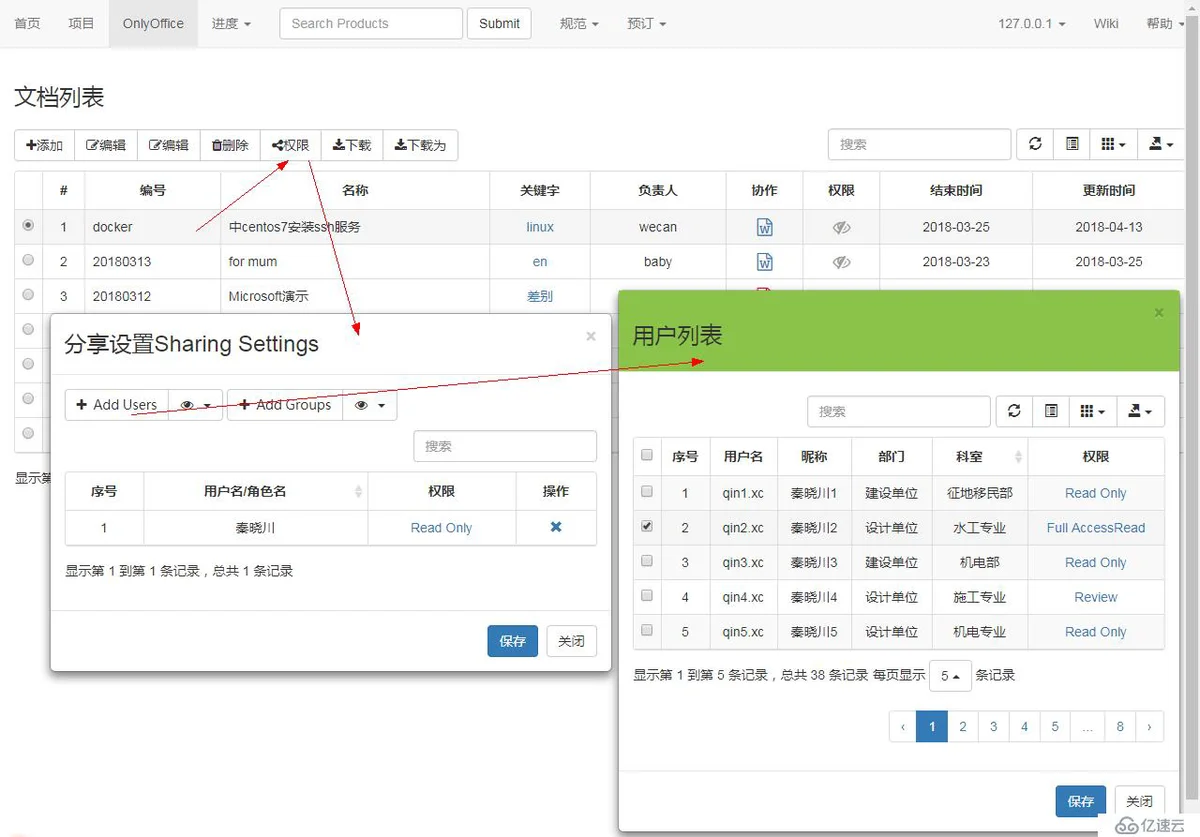Click the 删除 delete toolbar button
Screen dimensions: 1200x837
point(230,145)
